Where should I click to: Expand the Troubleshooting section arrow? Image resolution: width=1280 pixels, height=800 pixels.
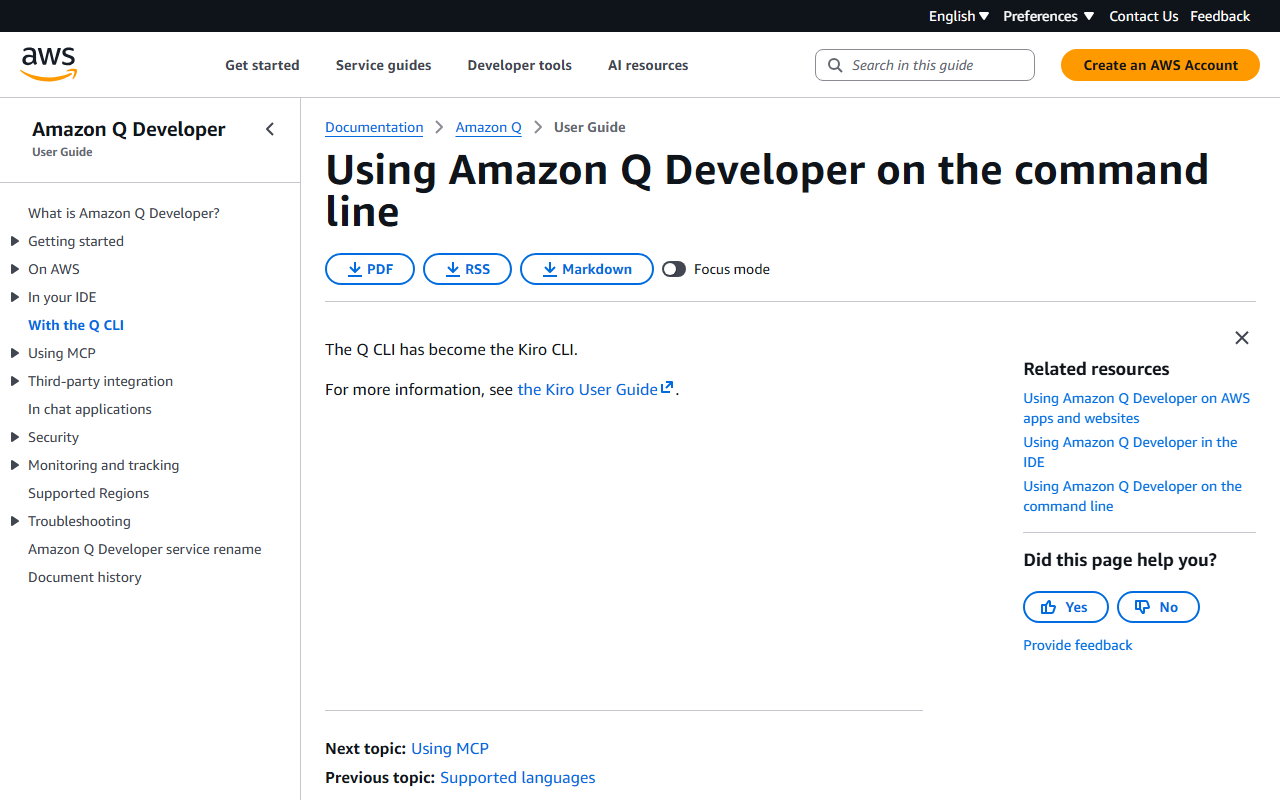click(14, 521)
